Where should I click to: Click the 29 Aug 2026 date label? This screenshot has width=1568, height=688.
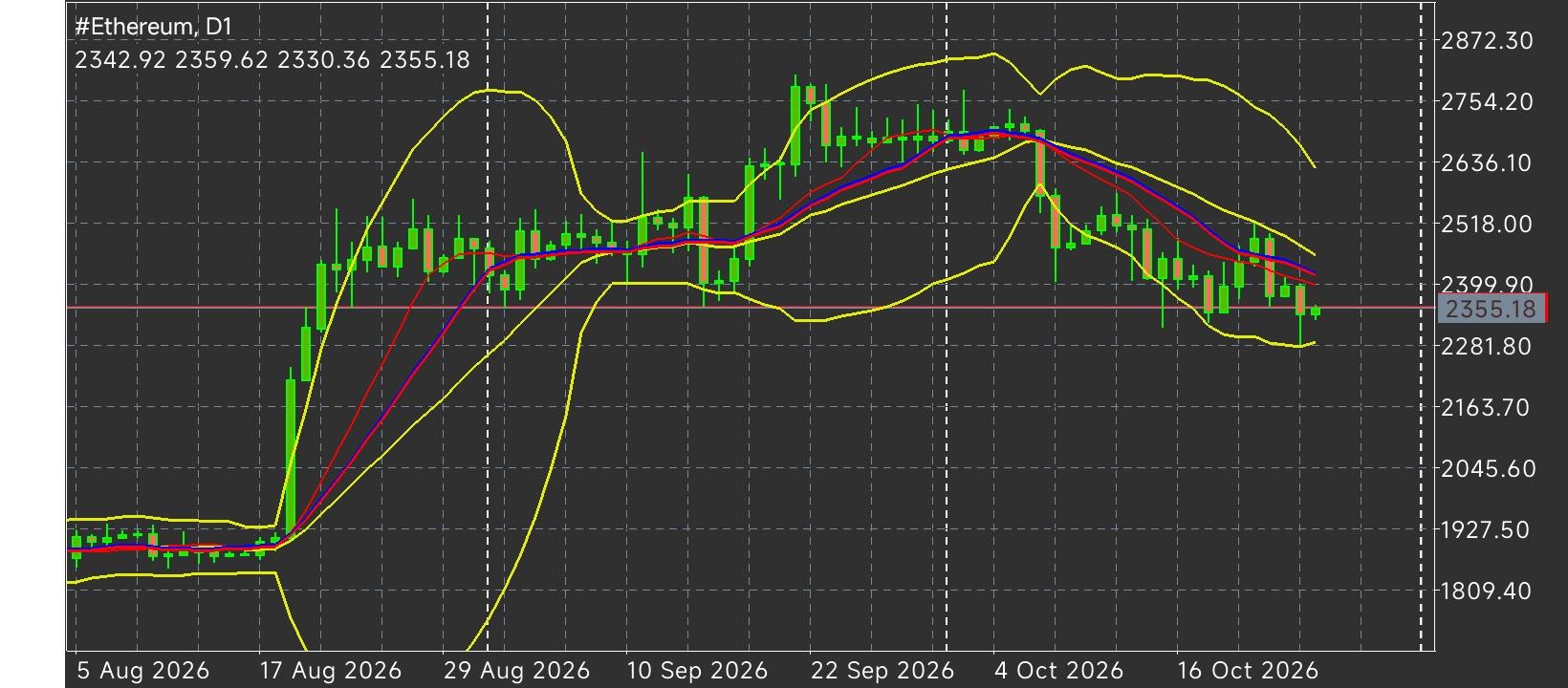[516, 671]
